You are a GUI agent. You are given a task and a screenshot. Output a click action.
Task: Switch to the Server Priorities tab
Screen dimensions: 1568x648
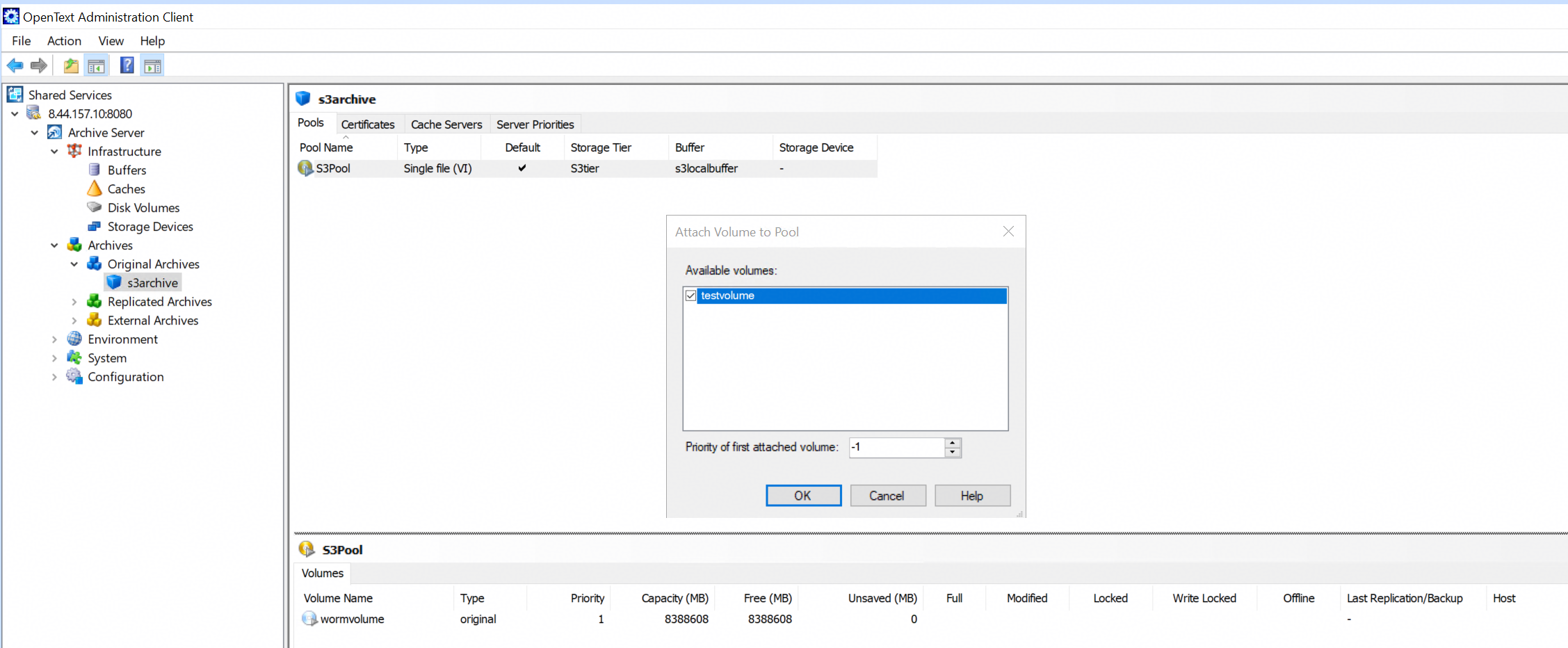click(535, 124)
